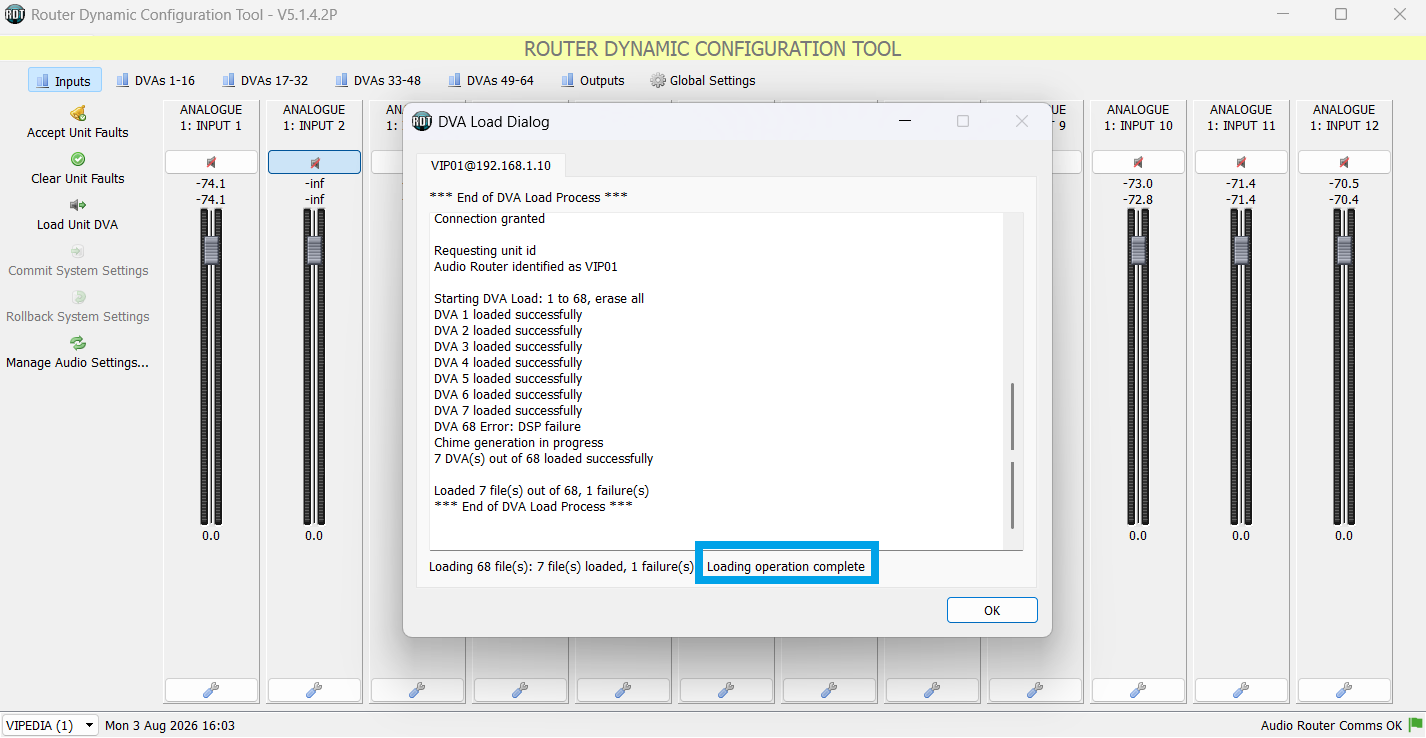Click 'Starting DVA Load: 1 to 68, erase all'

point(539,299)
